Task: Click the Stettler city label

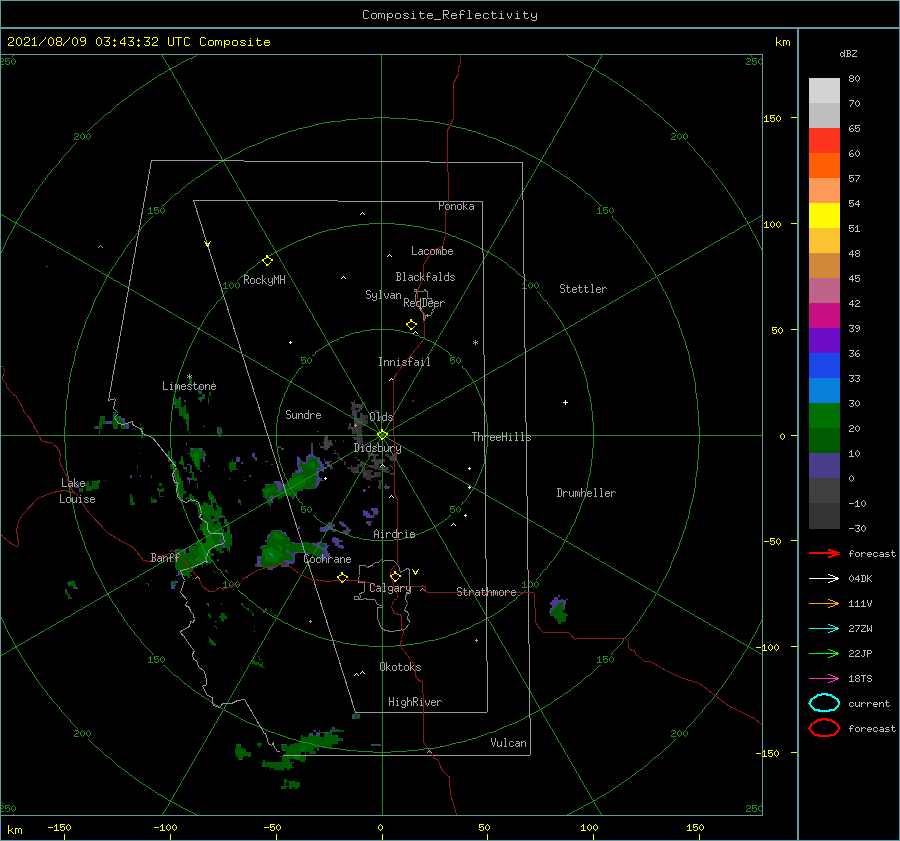Action: [583, 289]
